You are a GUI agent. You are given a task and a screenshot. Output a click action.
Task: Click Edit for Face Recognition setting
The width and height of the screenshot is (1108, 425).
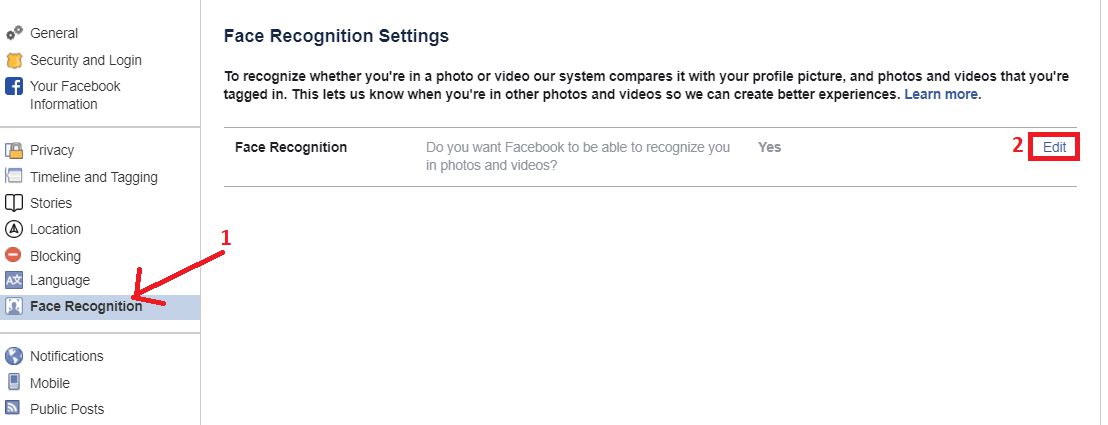tap(1055, 147)
